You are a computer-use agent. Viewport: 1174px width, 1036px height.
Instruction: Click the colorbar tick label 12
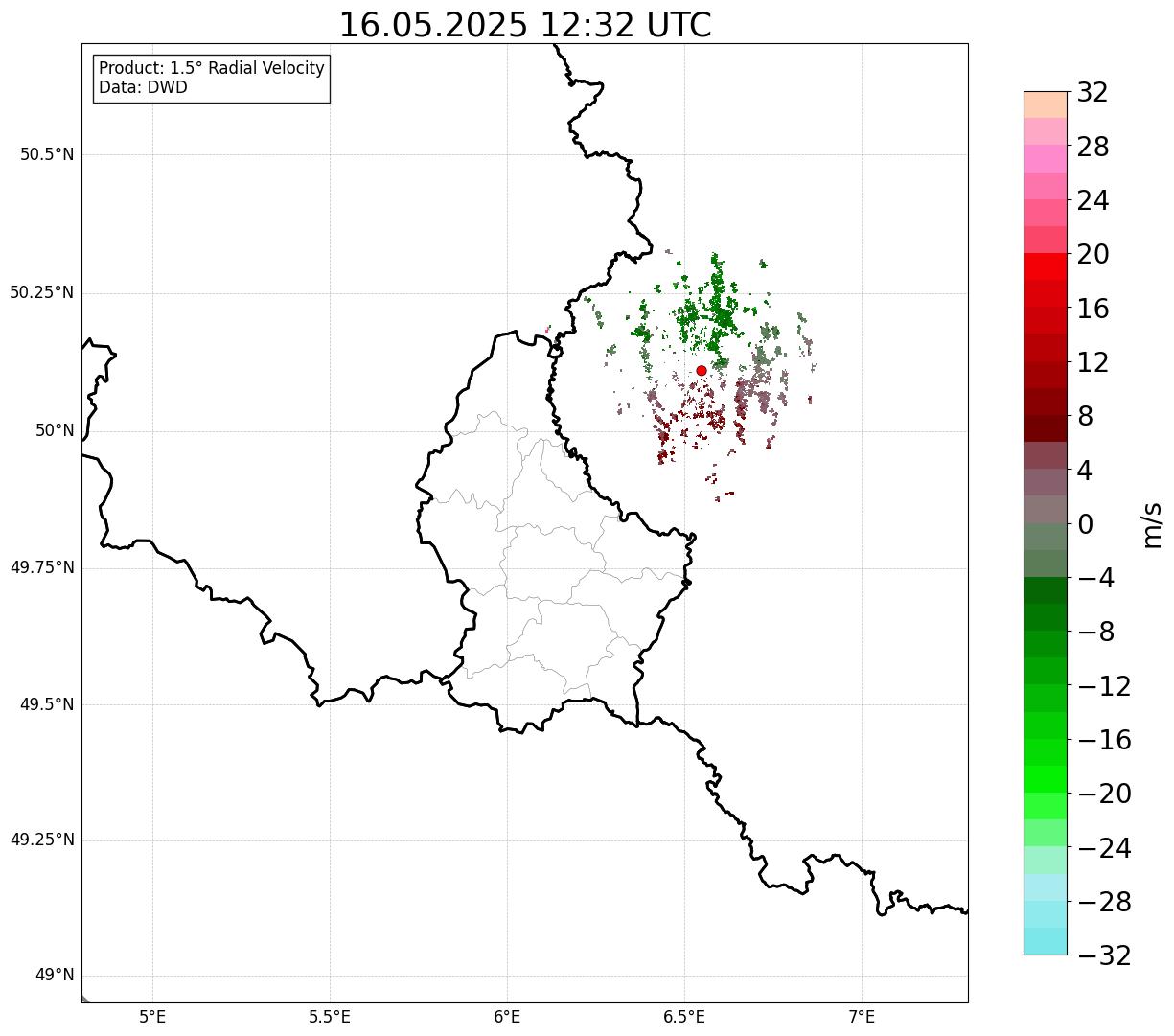click(x=1093, y=362)
